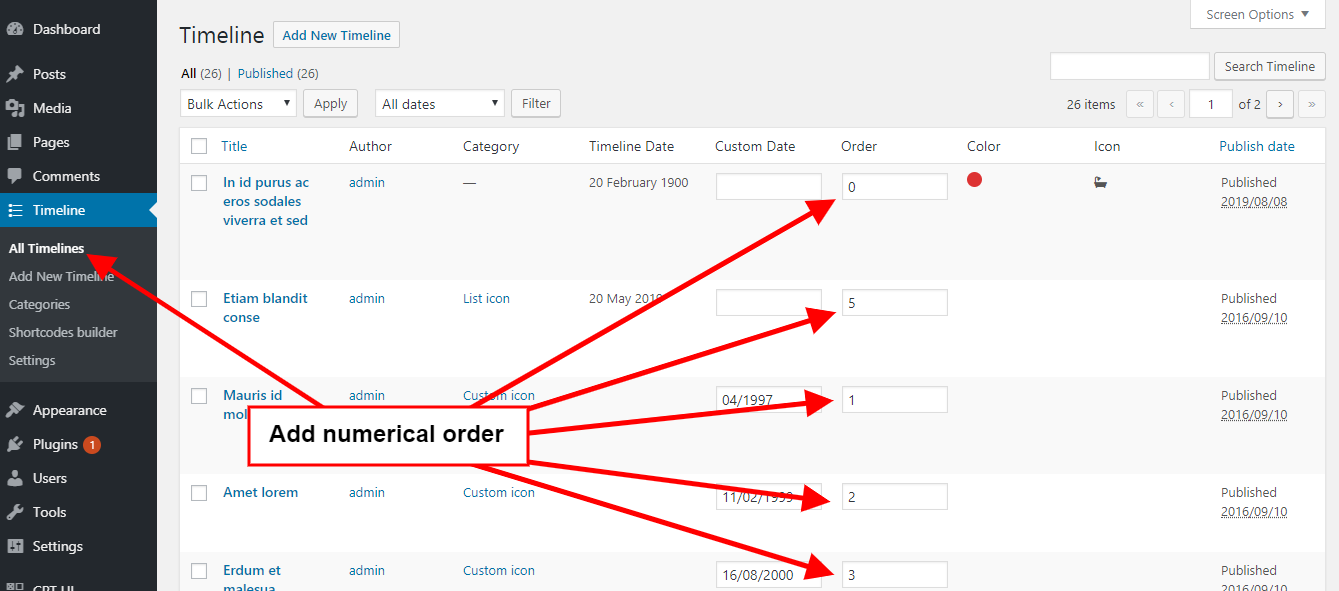Open Categories in the Timeline submenu

coord(40,304)
